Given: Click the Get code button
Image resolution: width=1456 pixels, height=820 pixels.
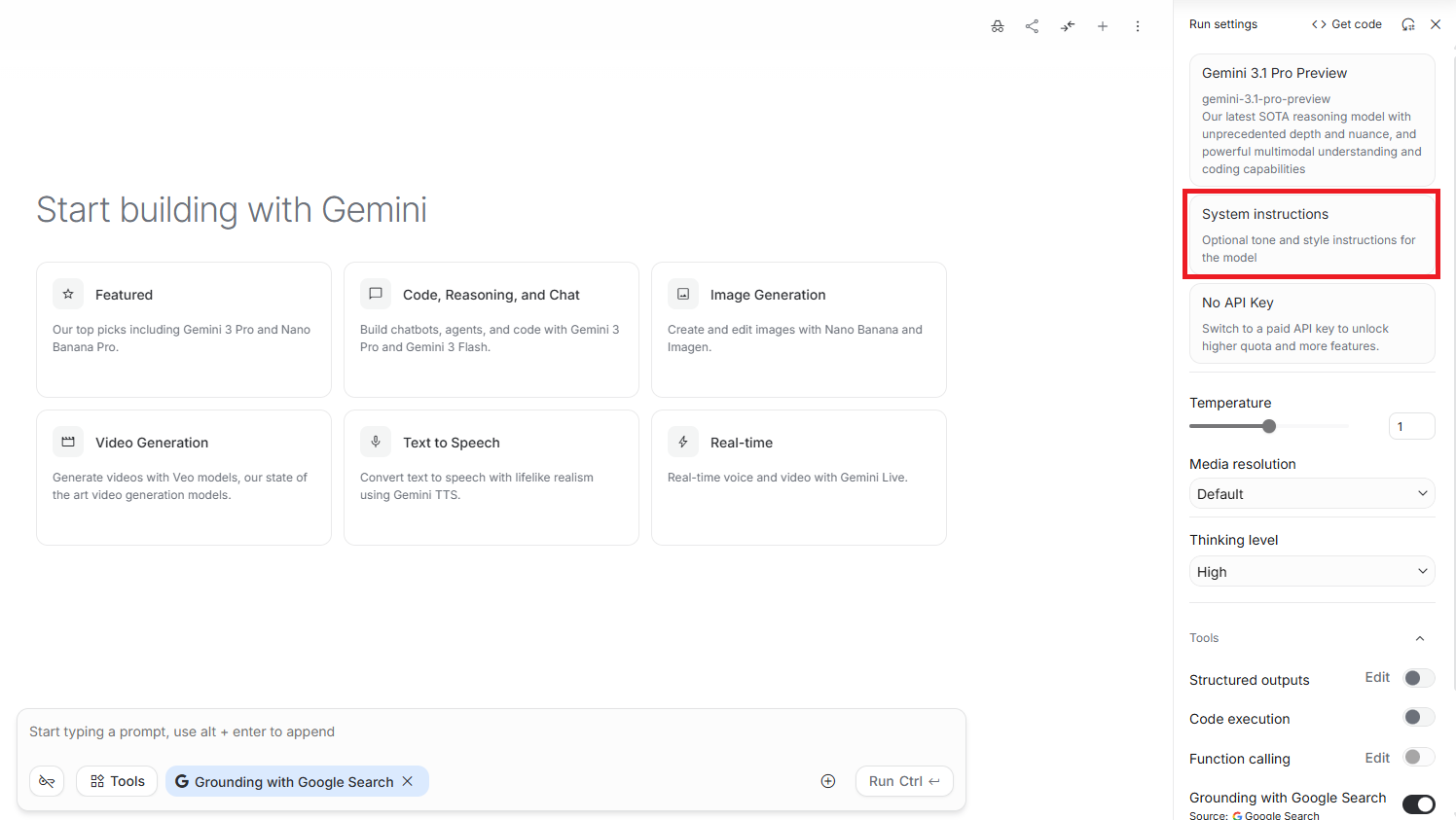Looking at the screenshot, I should [x=1347, y=24].
